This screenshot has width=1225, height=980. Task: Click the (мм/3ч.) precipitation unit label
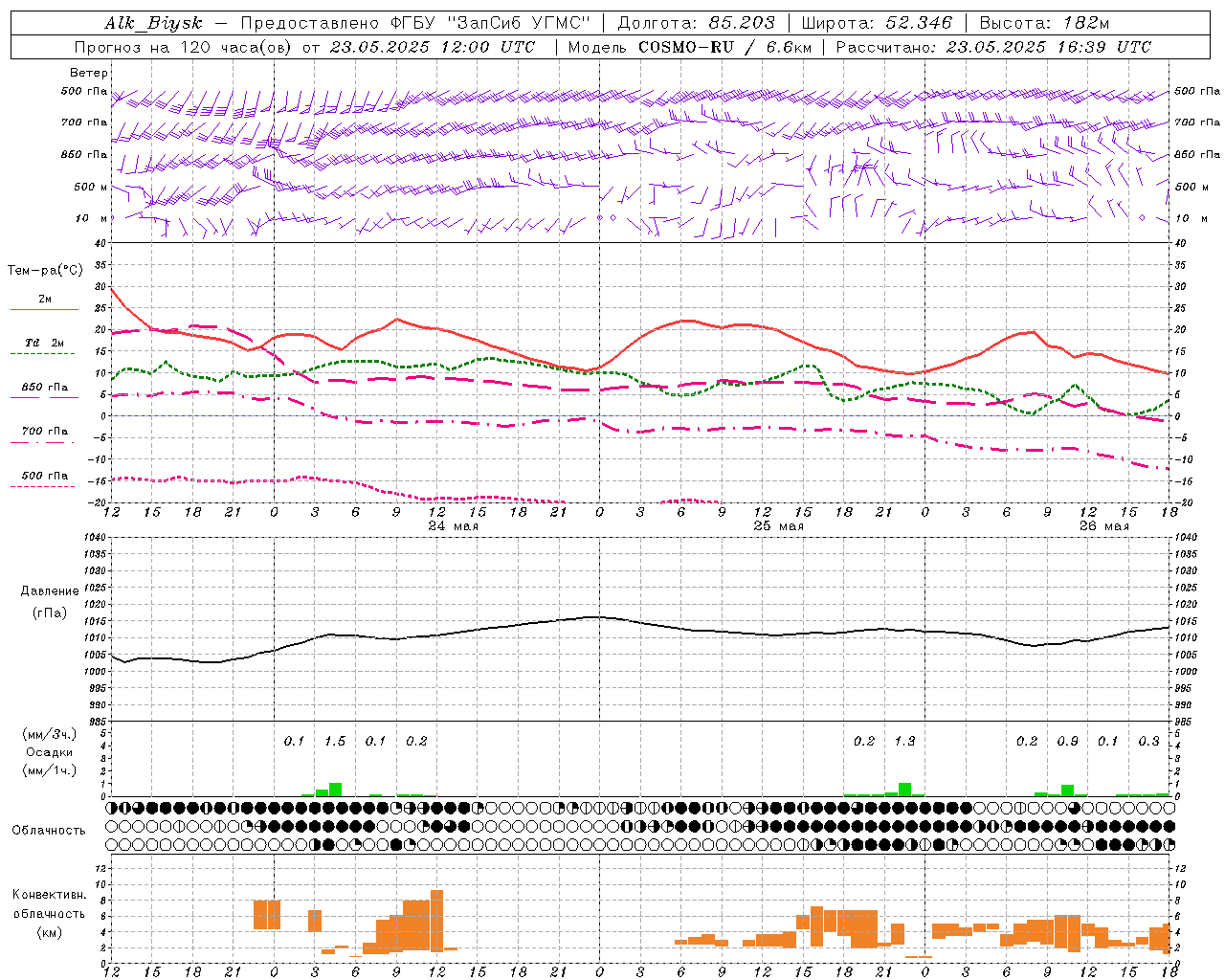(50, 735)
